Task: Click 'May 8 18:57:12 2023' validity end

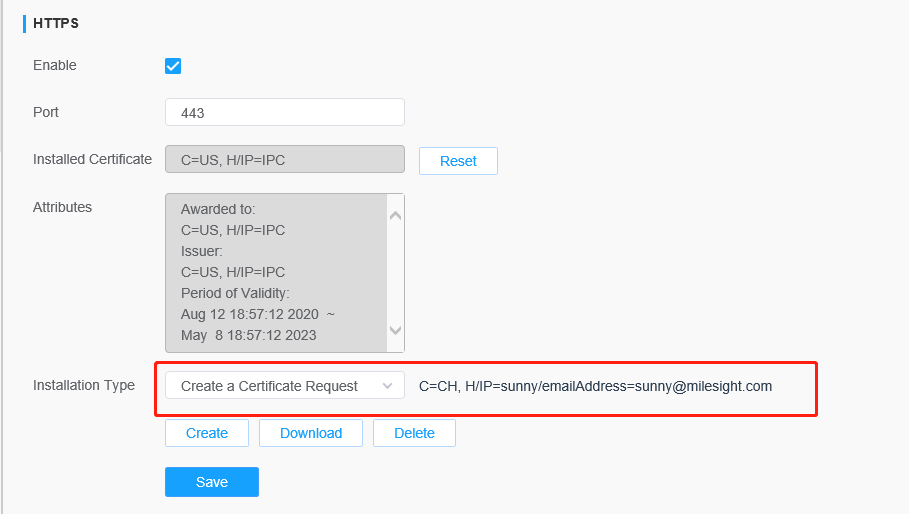Action: [249, 335]
